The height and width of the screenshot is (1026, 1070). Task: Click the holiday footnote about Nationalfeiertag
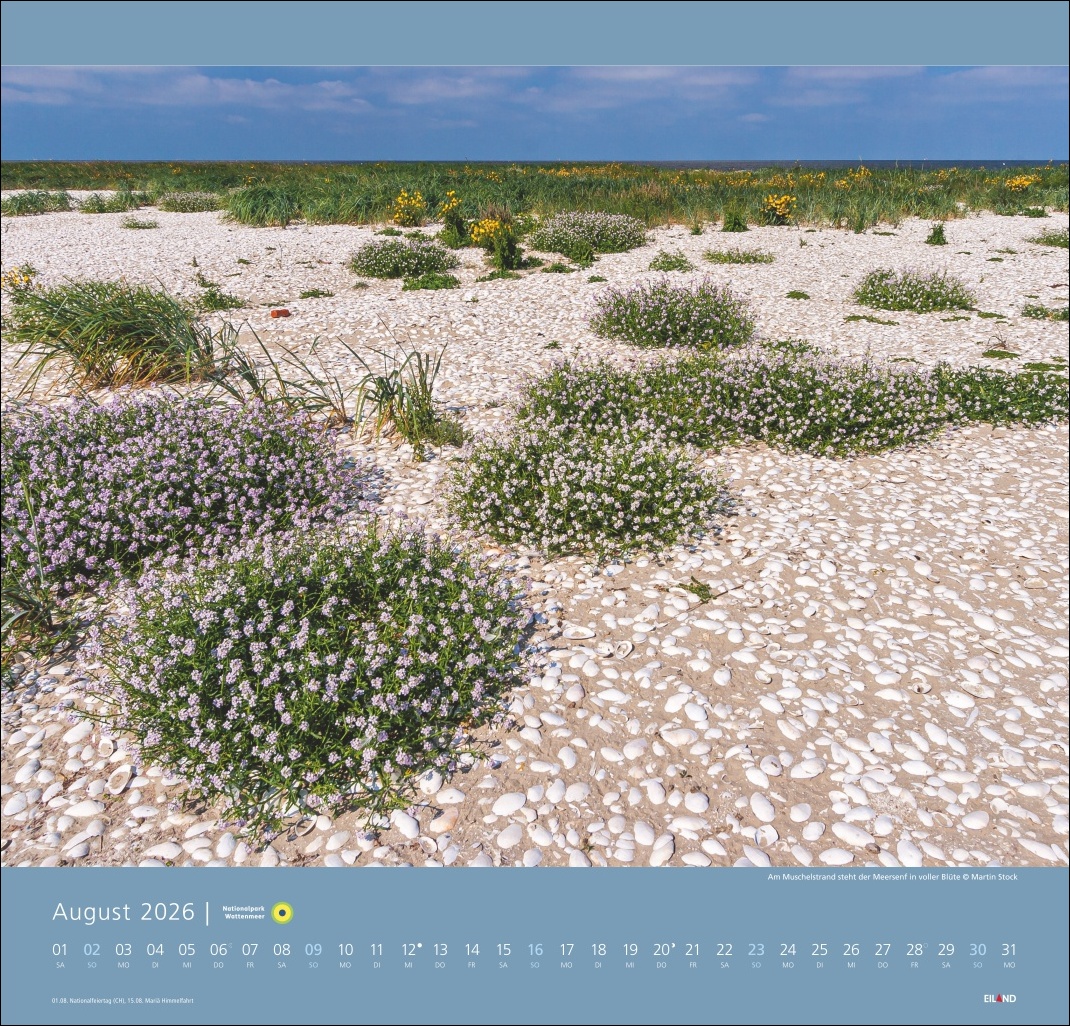coord(122,1000)
